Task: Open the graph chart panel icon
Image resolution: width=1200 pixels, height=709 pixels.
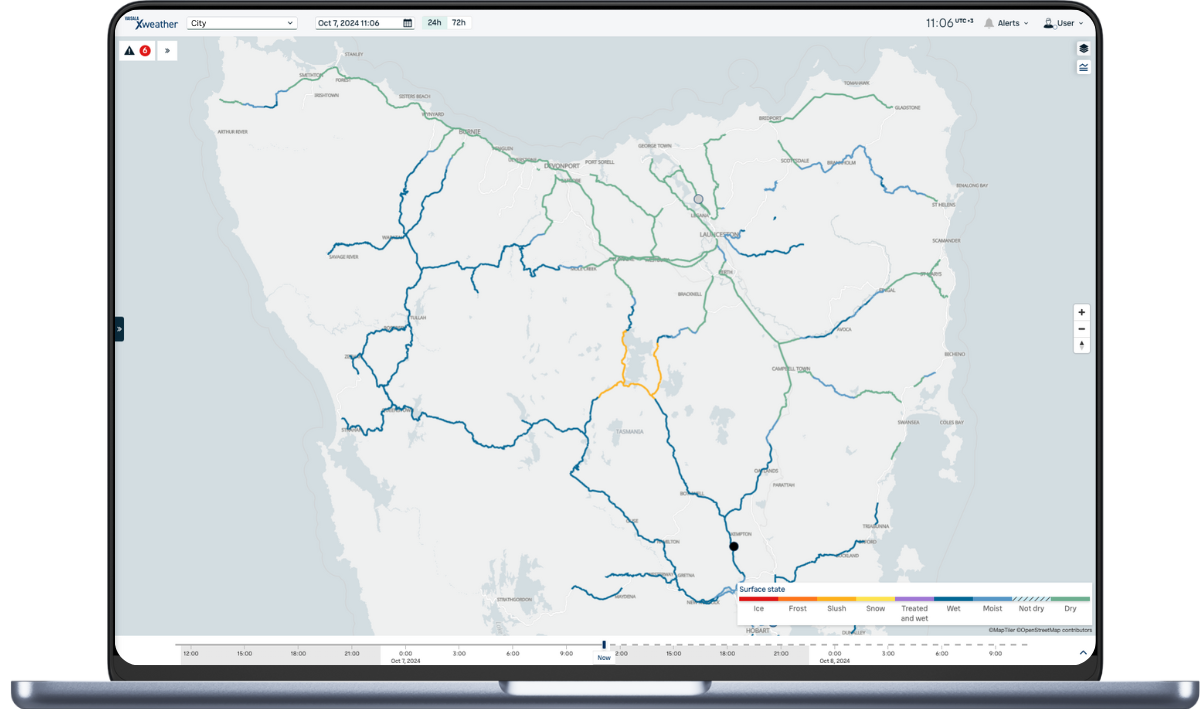Action: click(x=1083, y=67)
